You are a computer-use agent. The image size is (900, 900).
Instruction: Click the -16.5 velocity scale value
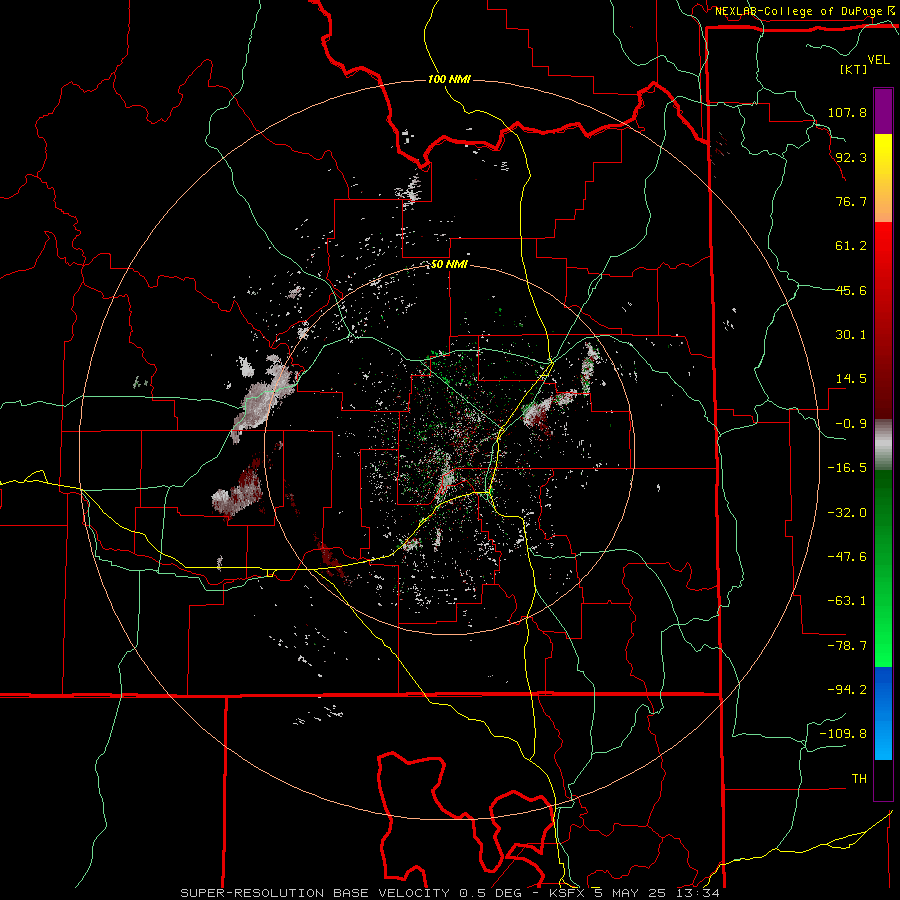pos(847,468)
